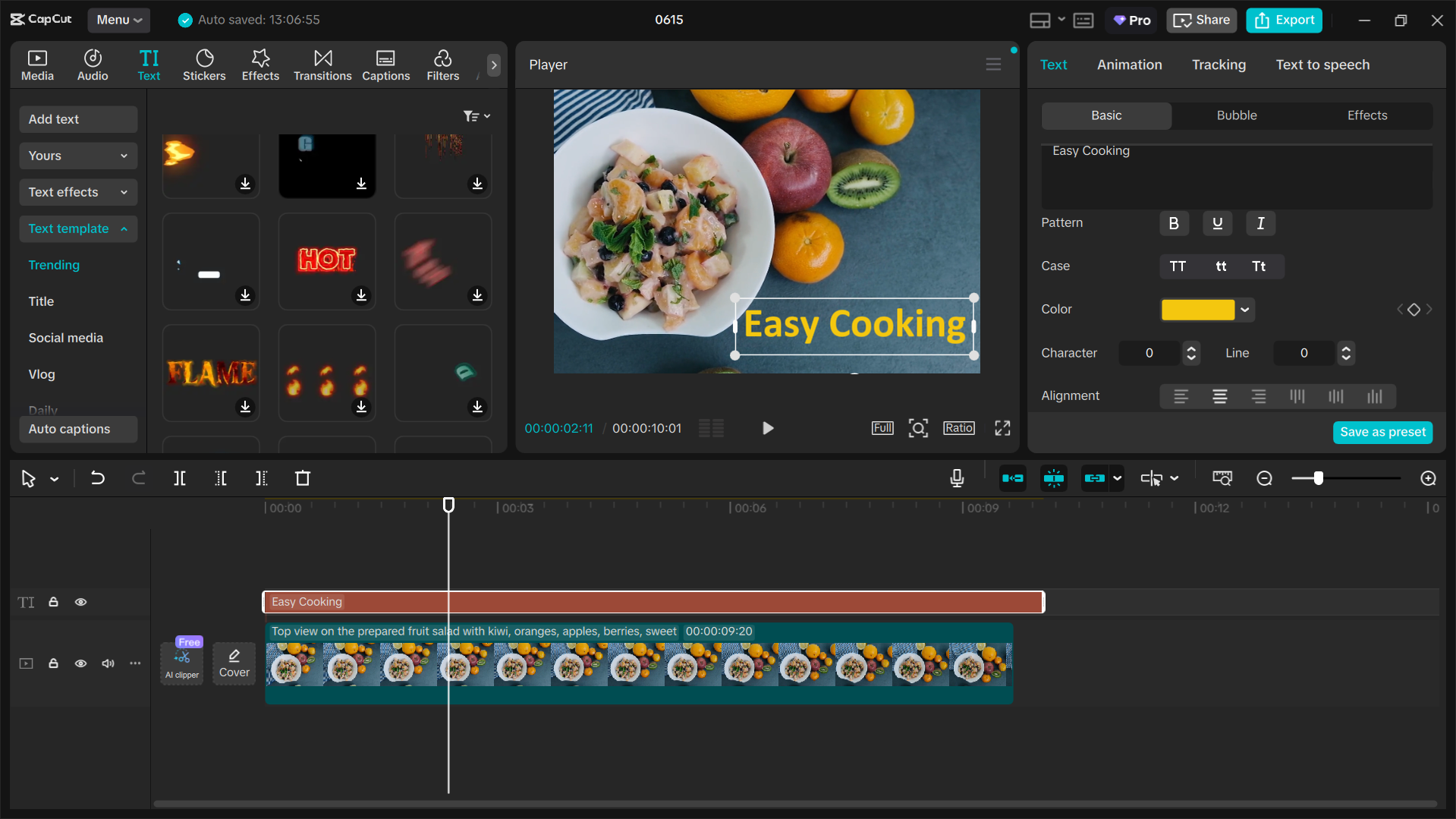Collapse the Text template section
This screenshot has height=819, width=1456.
click(x=77, y=228)
